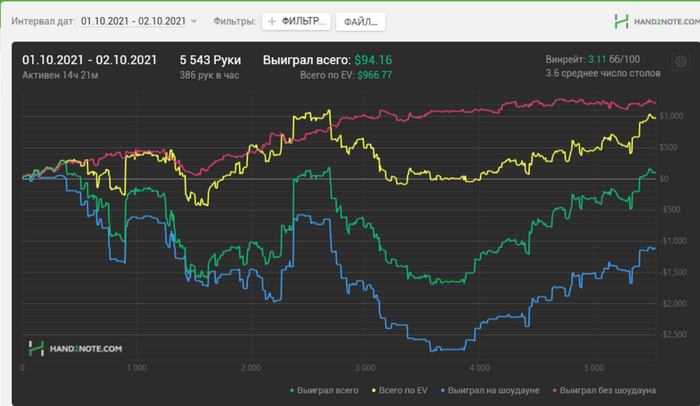The width and height of the screenshot is (700, 406).
Task: Click the blue Выиграл на шоудауне legend dot
Action: 442,391
